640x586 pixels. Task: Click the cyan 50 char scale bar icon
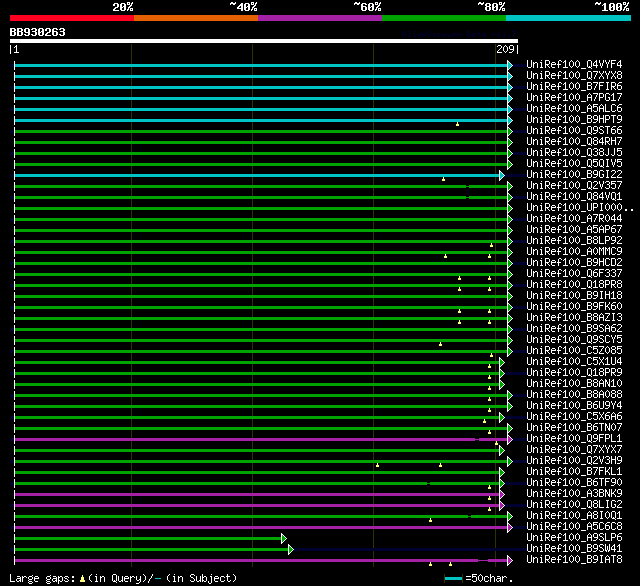tap(454, 578)
